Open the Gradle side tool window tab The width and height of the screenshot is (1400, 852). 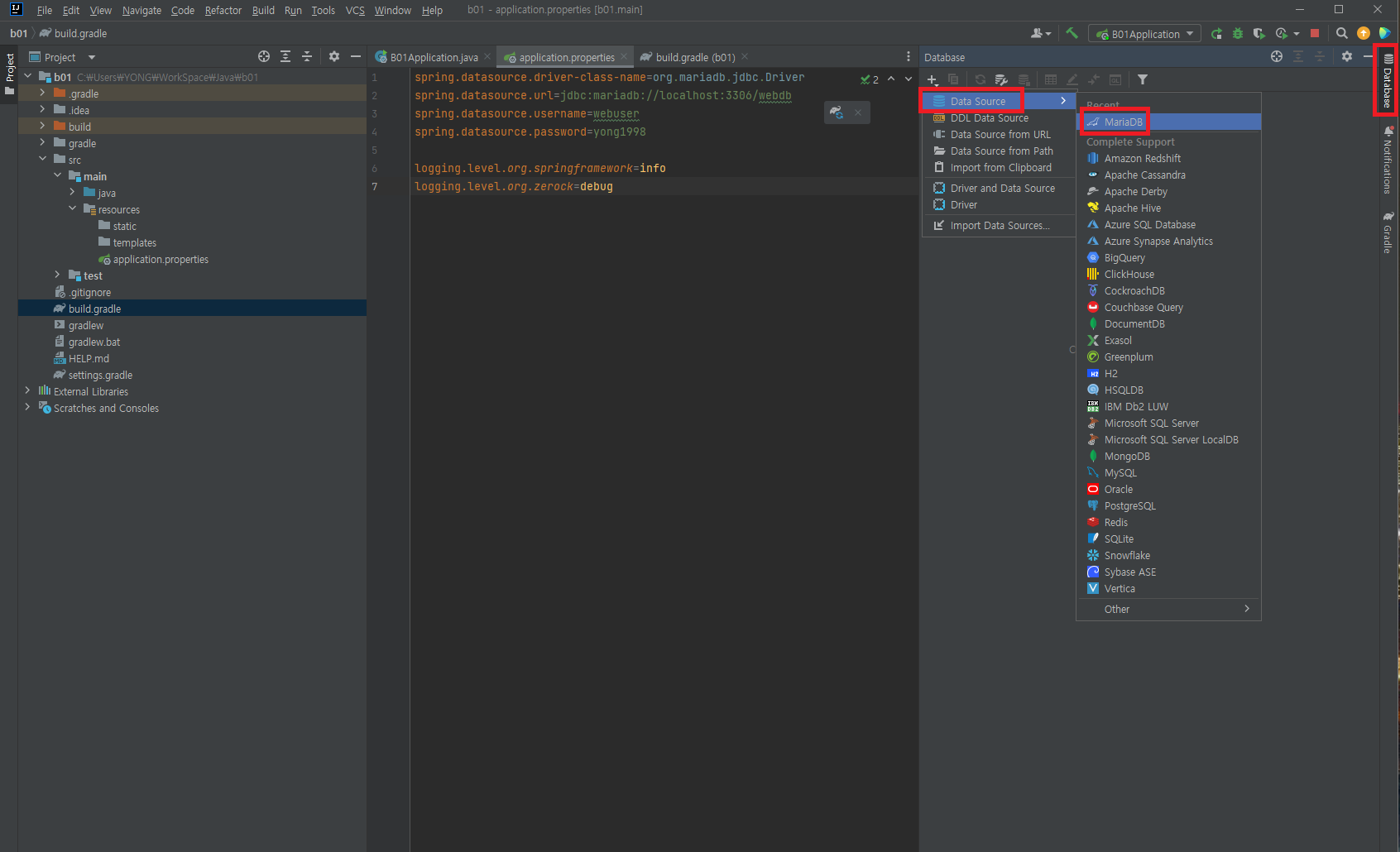pos(1388,232)
